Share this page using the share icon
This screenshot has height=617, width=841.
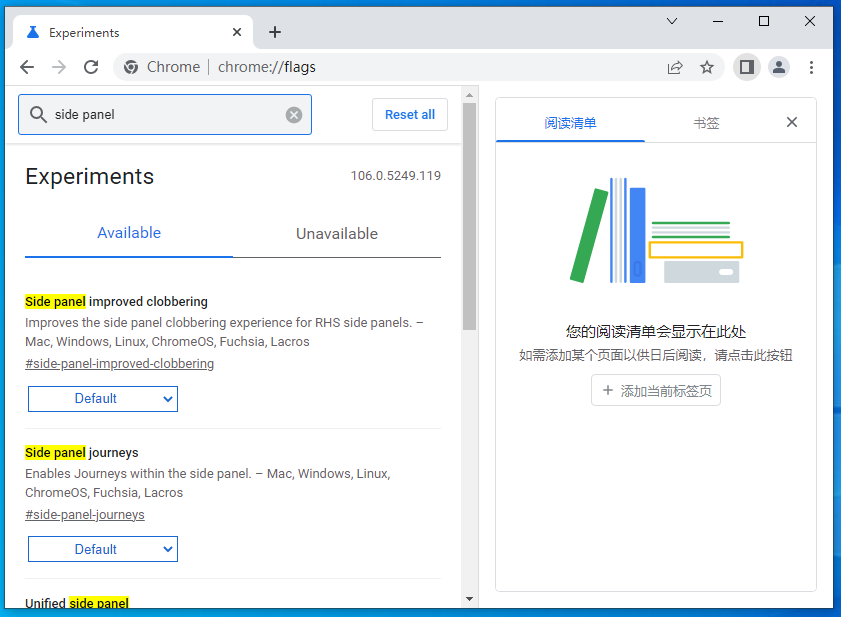(x=675, y=67)
